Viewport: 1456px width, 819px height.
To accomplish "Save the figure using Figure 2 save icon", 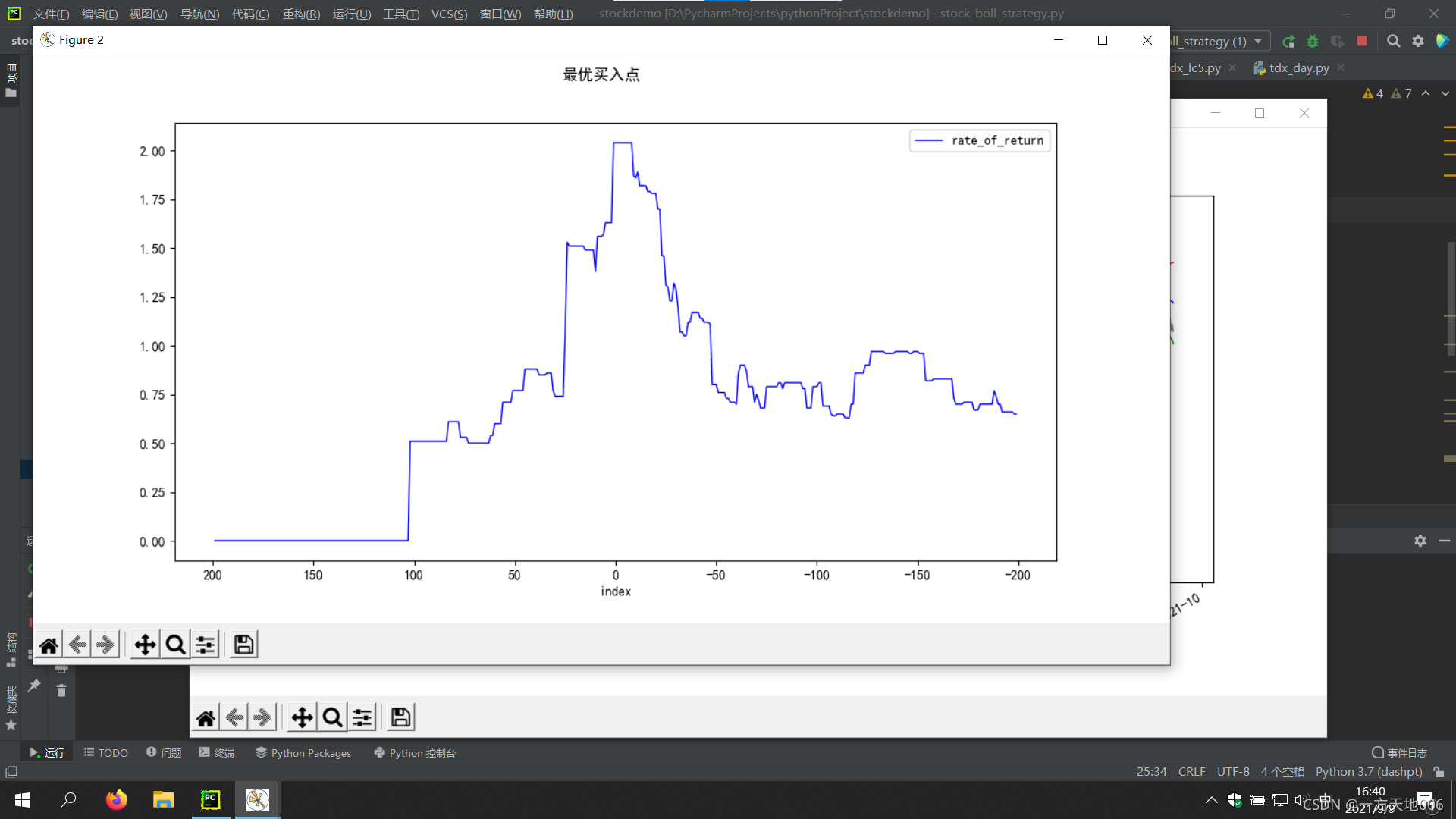I will (x=243, y=645).
